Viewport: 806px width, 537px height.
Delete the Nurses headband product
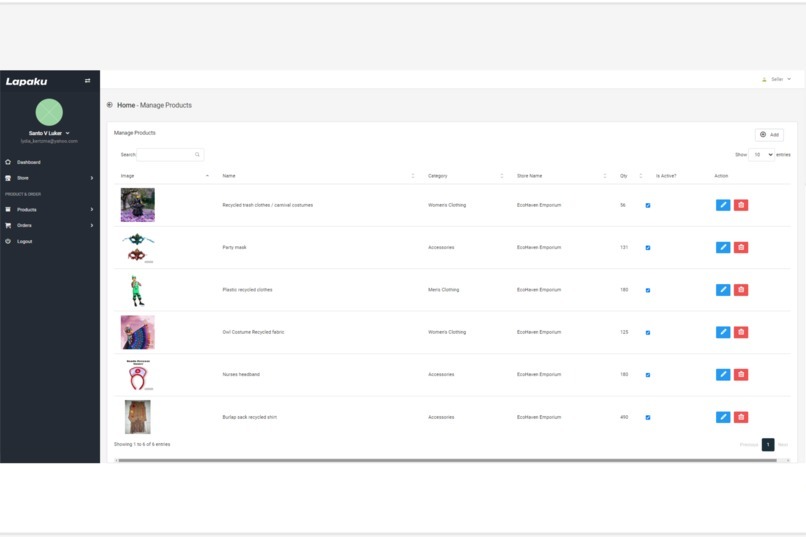click(x=741, y=375)
